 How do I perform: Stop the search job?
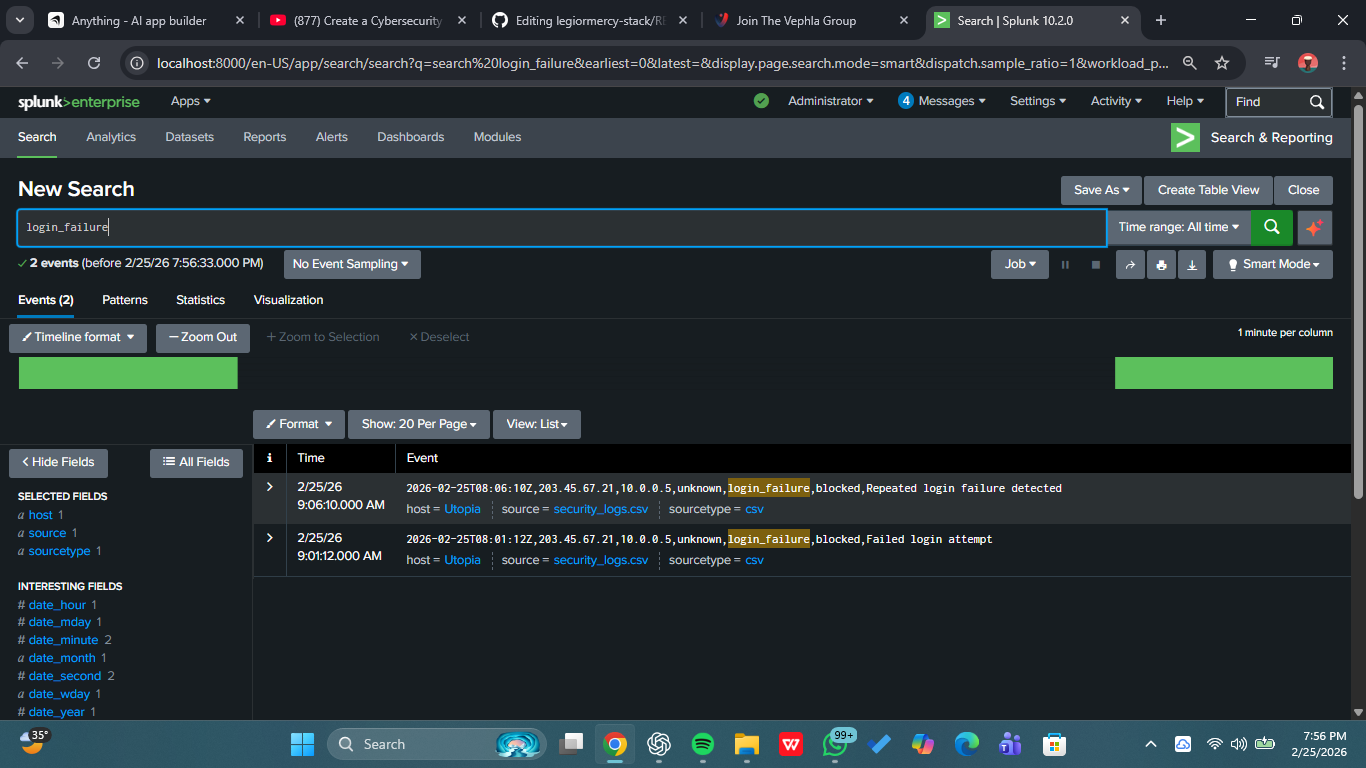[x=1096, y=265]
